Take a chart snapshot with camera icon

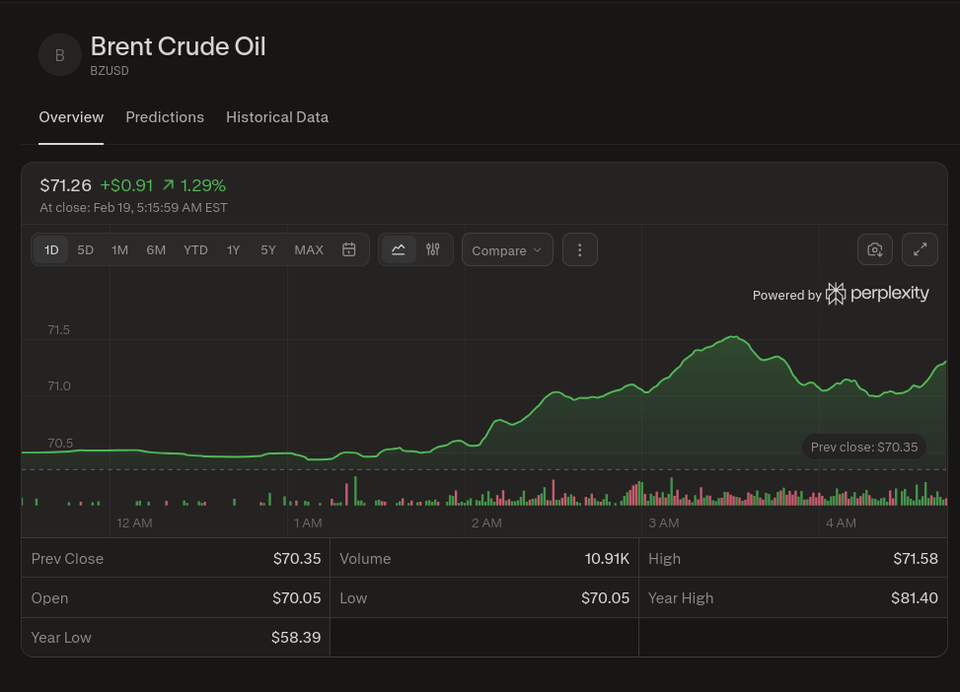pos(875,250)
